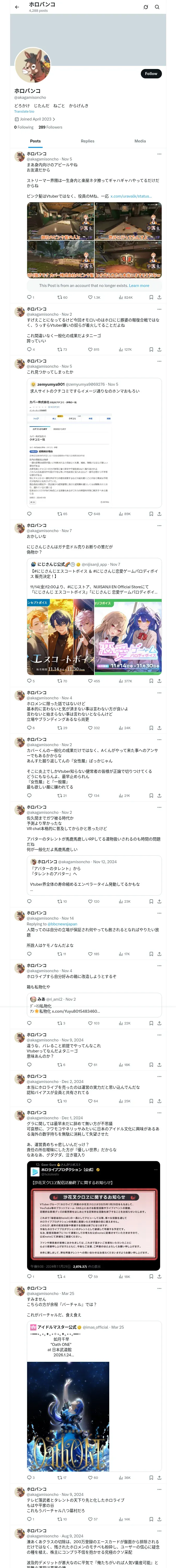Switch to the Replies tab
The height and width of the screenshot is (1568, 176).
87,141
